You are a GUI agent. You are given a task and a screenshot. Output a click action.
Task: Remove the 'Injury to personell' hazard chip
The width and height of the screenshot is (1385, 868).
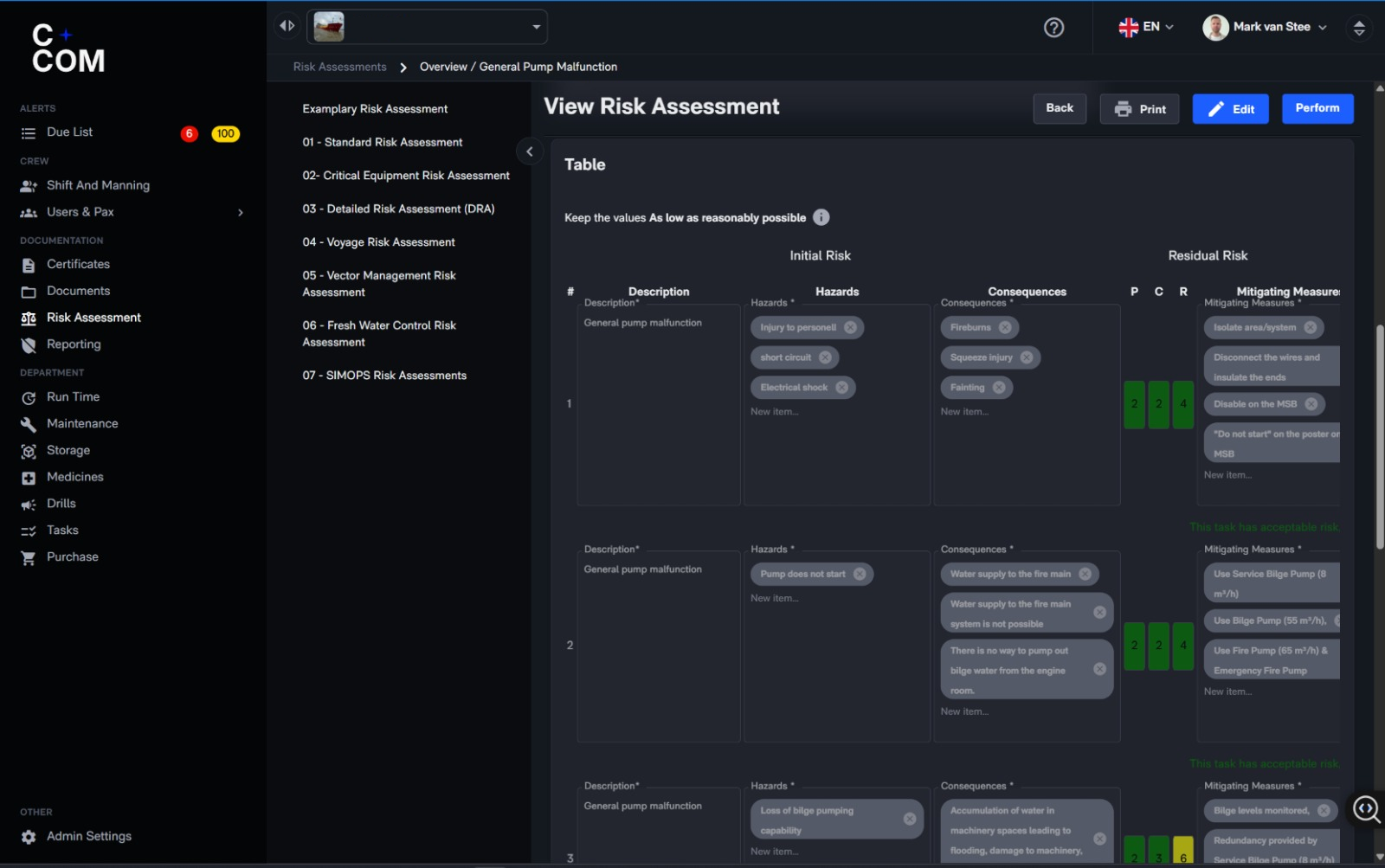click(x=850, y=327)
